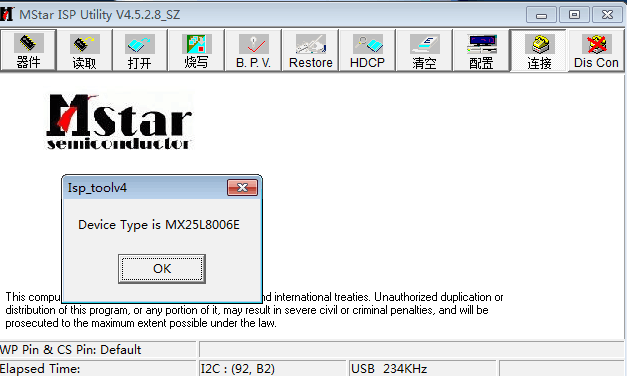This screenshot has height=376, width=627.
Task: Minimize the MStar ISP Utility window
Action: [x=541, y=15]
